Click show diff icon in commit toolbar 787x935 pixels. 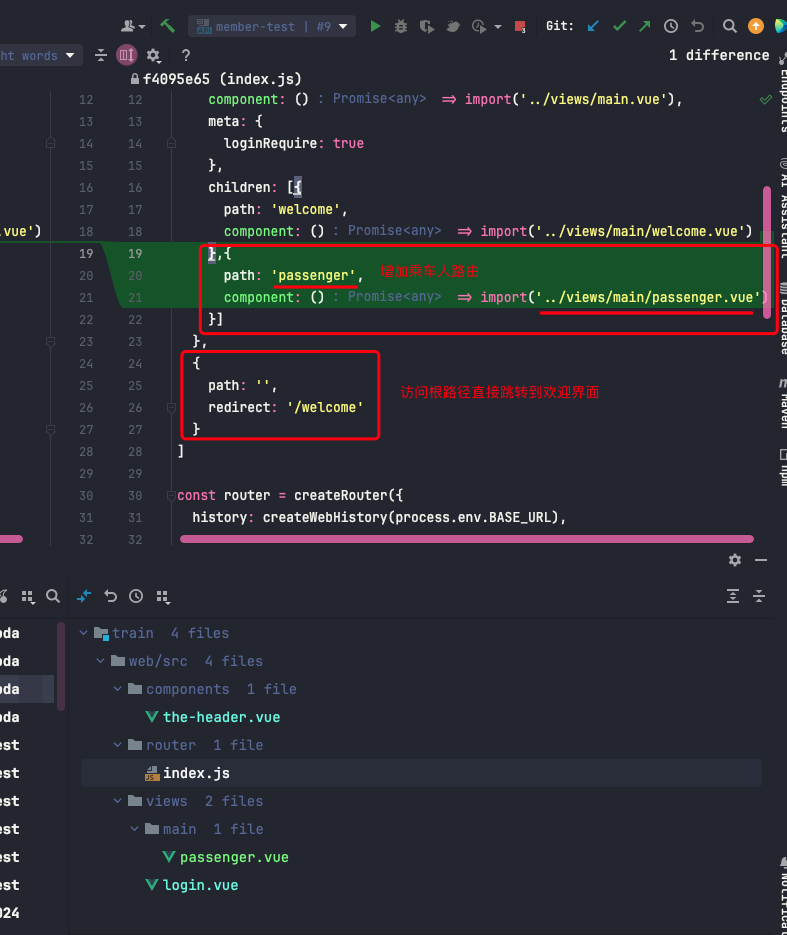[x=84, y=596]
